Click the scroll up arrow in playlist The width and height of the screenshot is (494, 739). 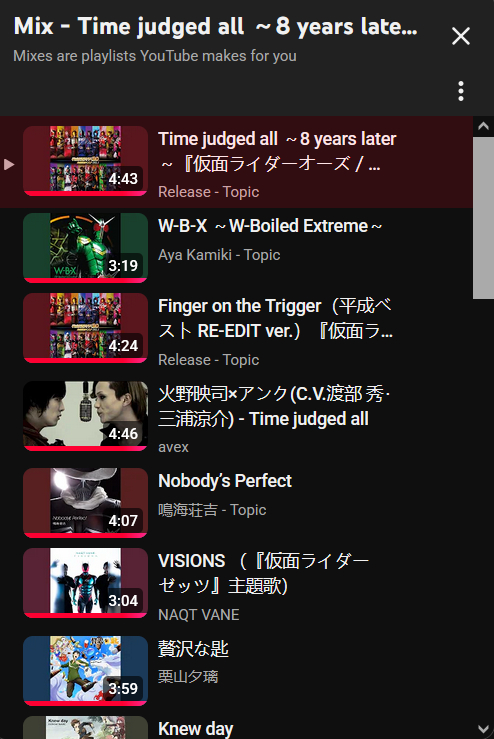click(483, 126)
